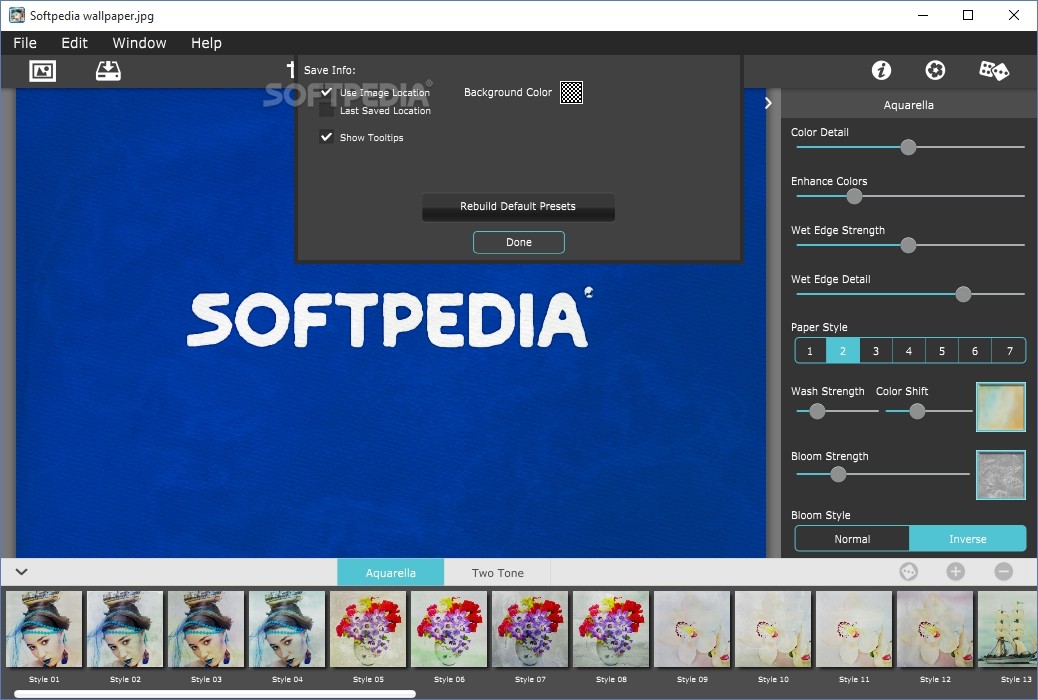Viewport: 1038px width, 700px height.
Task: Select Paper Style 7
Action: coord(1009,351)
